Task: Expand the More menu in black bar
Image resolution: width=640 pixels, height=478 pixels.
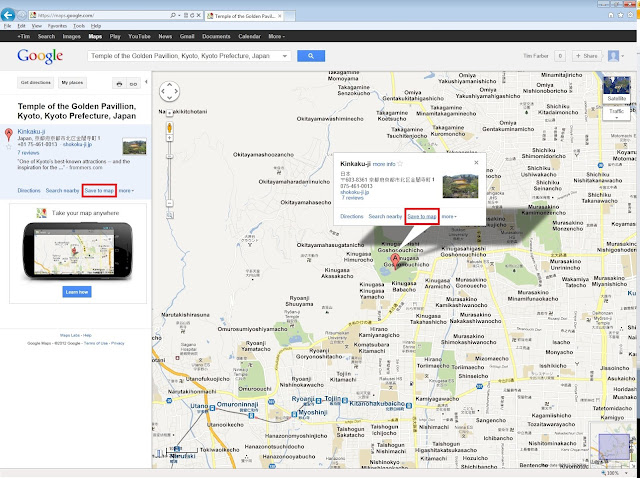Action: 276,36
